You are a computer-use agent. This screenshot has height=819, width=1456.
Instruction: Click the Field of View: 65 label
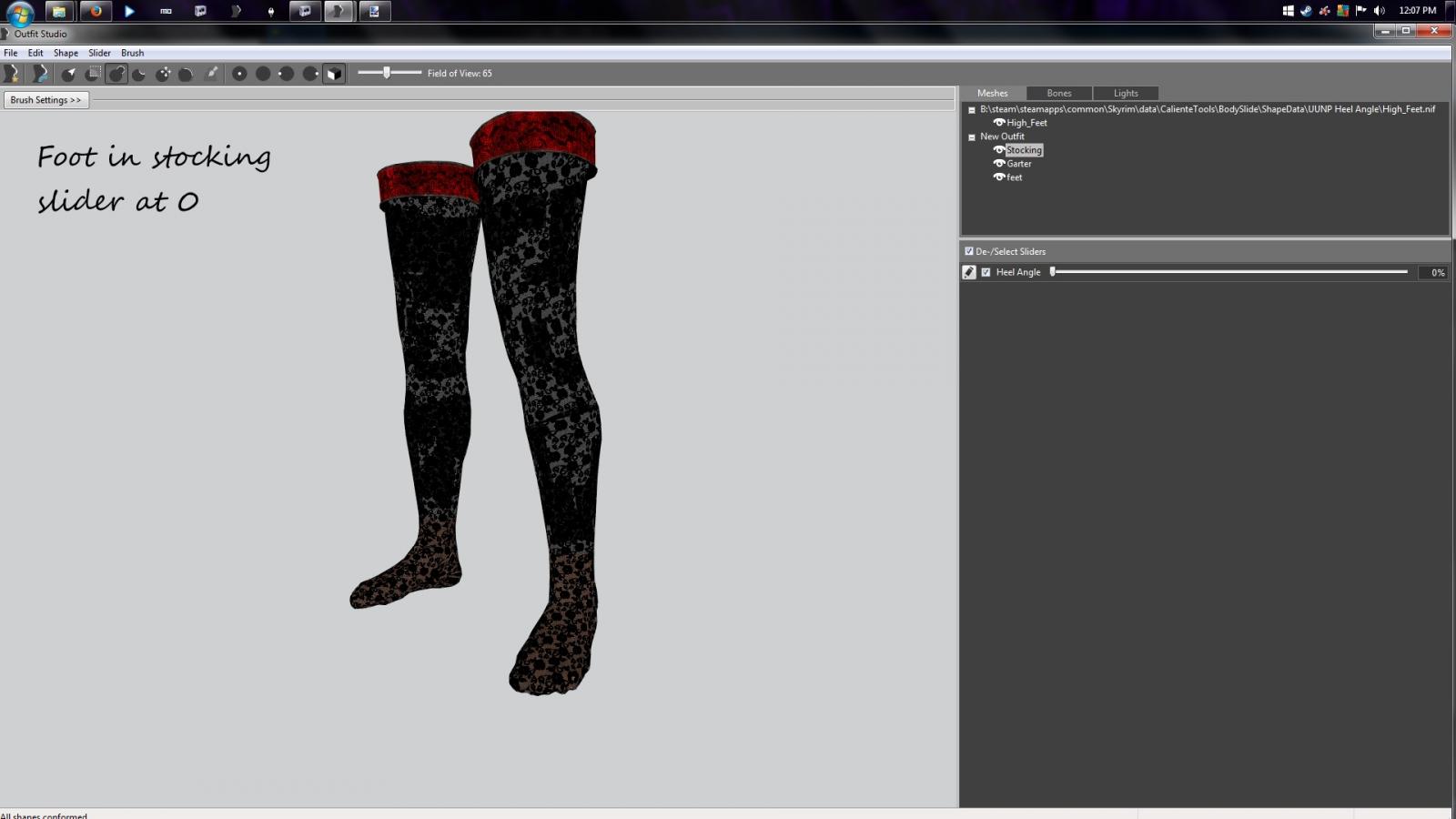(x=460, y=73)
